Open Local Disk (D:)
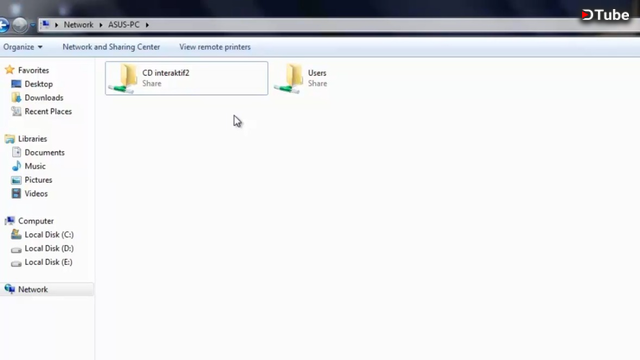640x360 pixels. (49, 248)
